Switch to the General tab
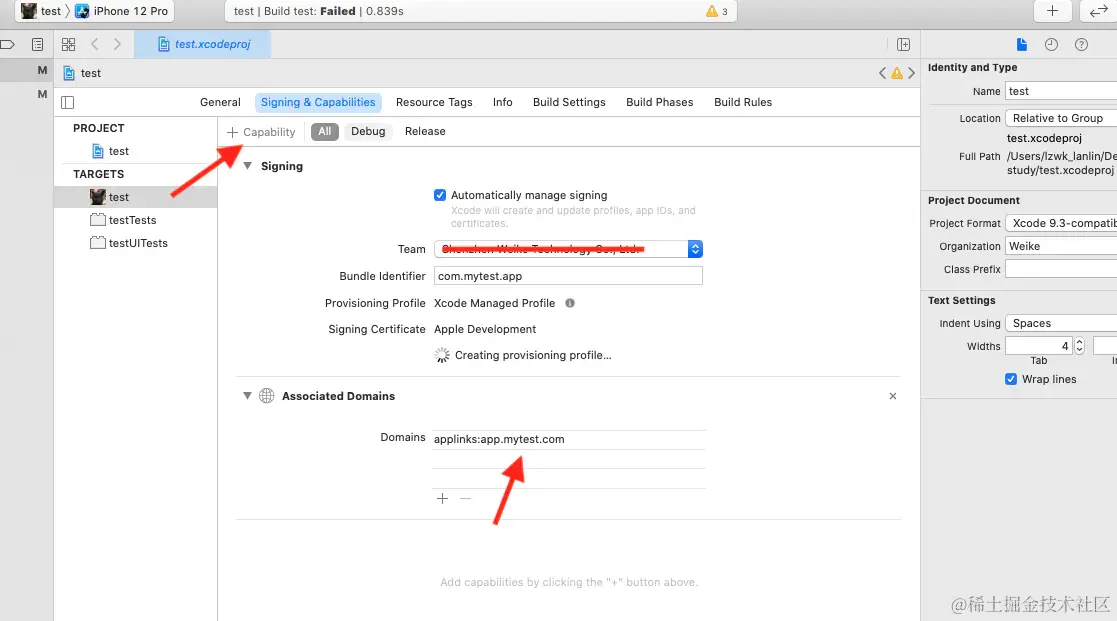 click(220, 102)
